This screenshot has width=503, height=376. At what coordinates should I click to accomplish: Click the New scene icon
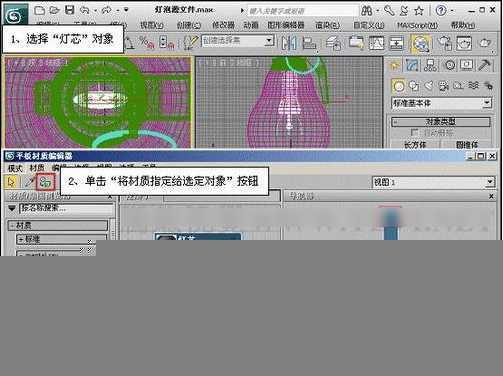pyautogui.click(x=40, y=10)
